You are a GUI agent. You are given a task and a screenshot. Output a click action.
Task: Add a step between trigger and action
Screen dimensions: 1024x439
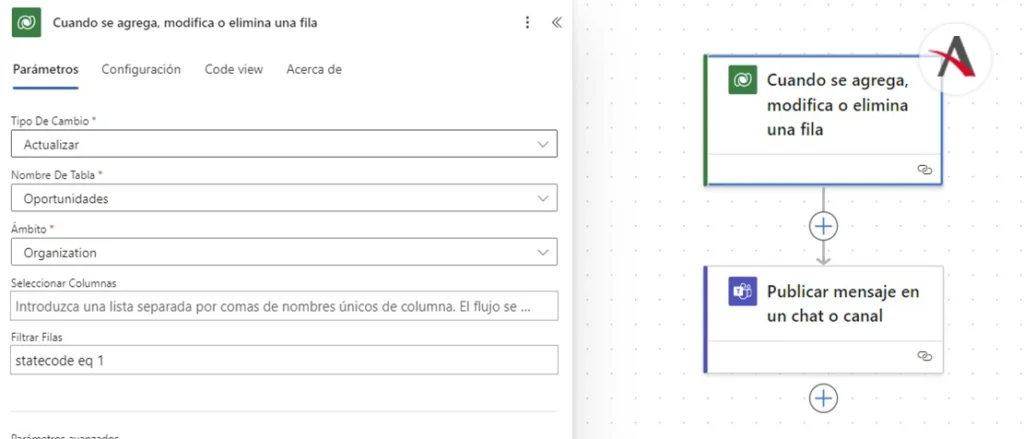[x=823, y=226]
